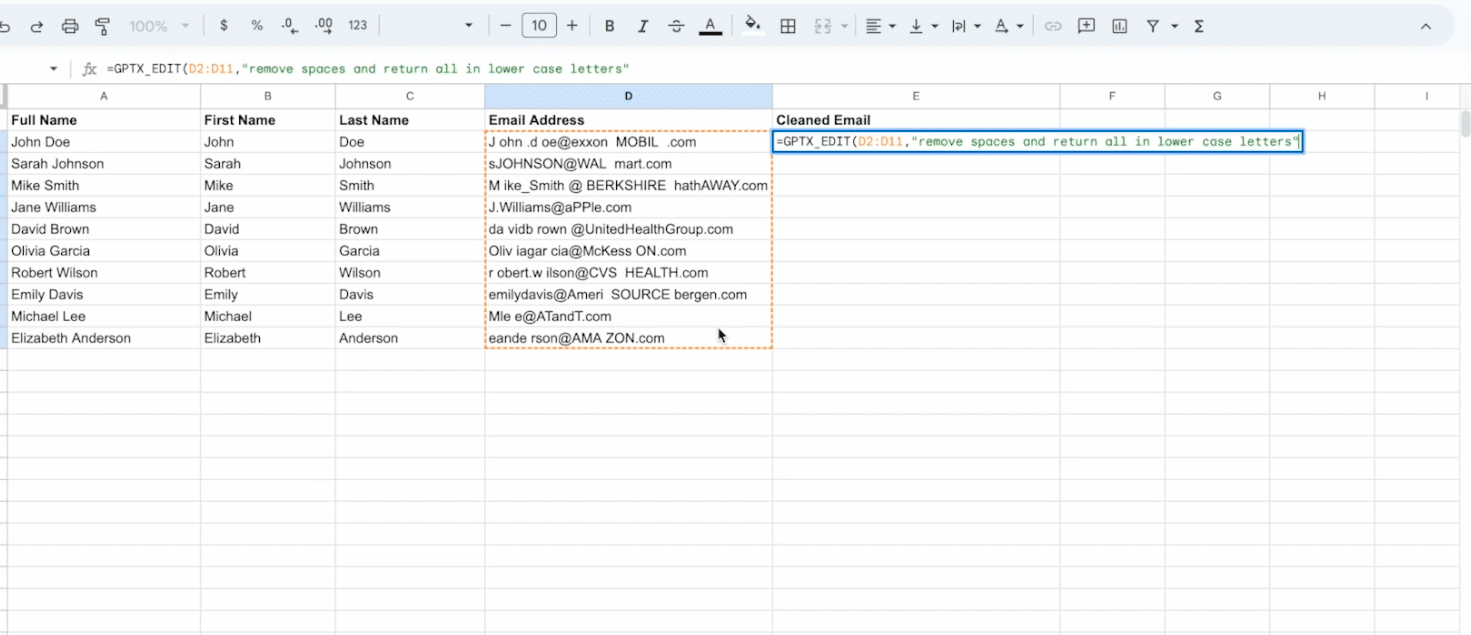
Task: Click the Elizabeth Anderson full name cell
Action: click(x=104, y=338)
